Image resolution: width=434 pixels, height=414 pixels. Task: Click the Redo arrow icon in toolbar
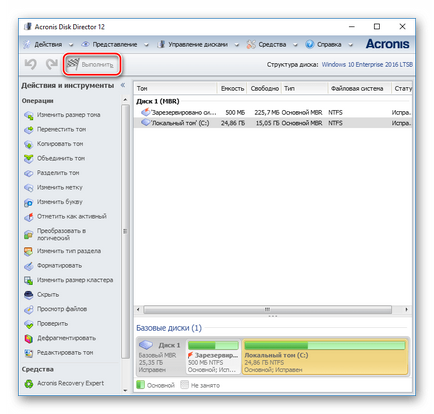tap(52, 64)
